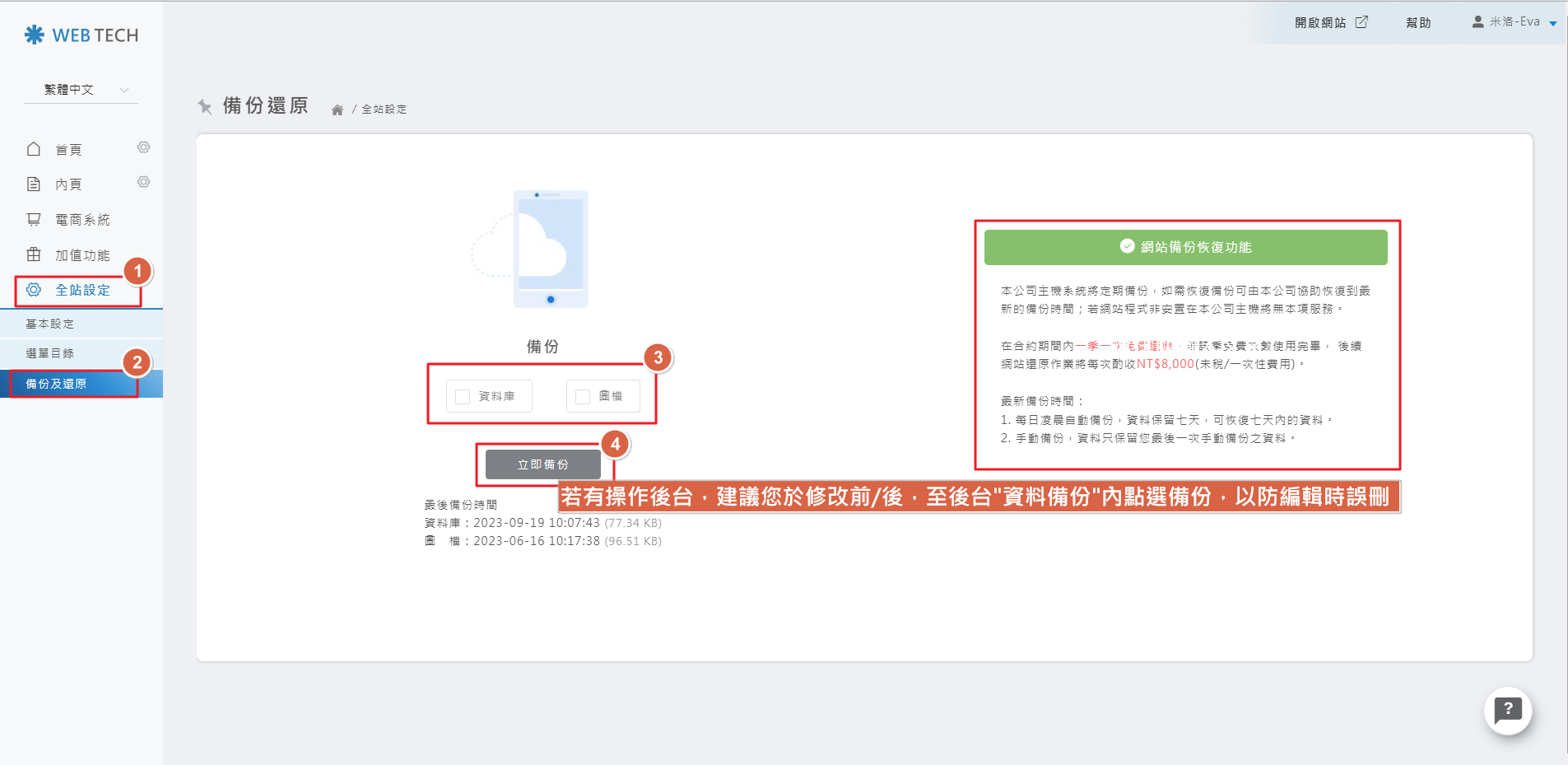
Task: Click the gear icon beside 首頁
Action: tap(143, 147)
